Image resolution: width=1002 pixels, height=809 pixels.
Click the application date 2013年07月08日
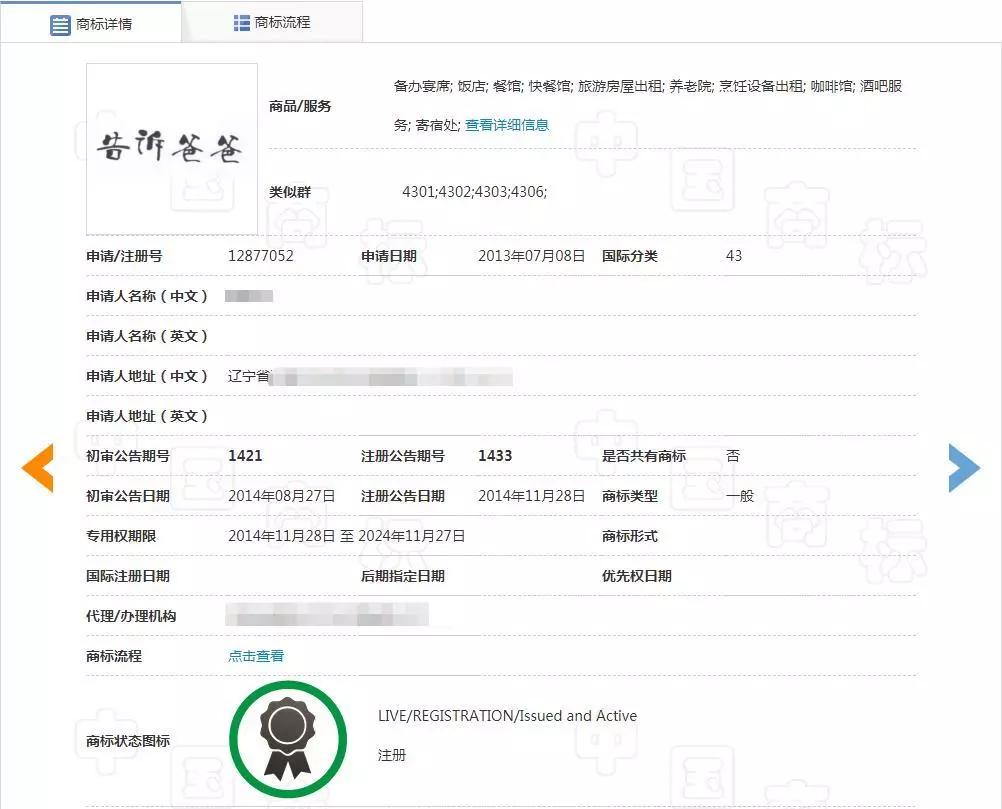coord(531,256)
